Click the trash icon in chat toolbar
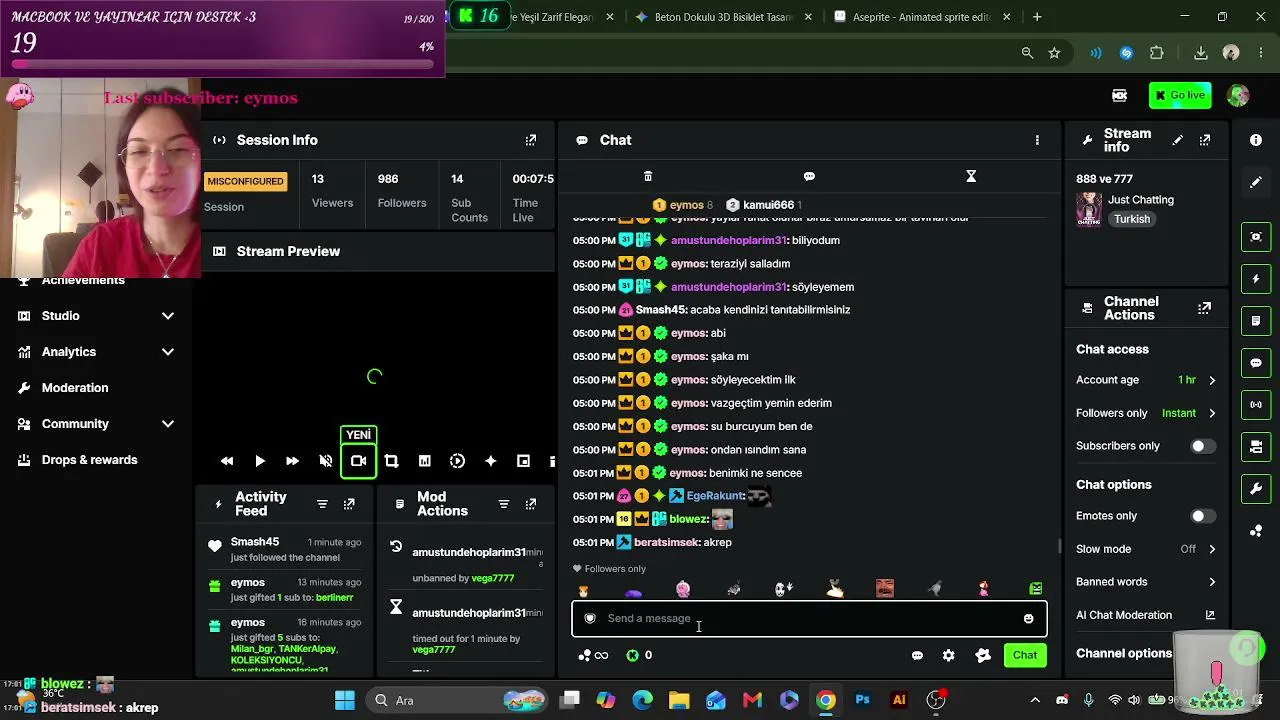Viewport: 1280px width, 720px height. point(648,176)
